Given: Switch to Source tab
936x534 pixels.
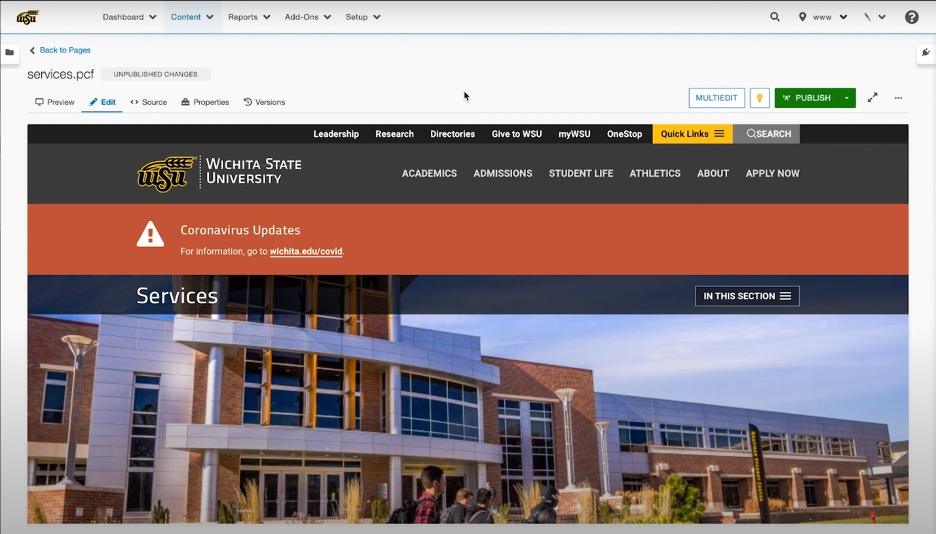Looking at the screenshot, I should point(149,102).
